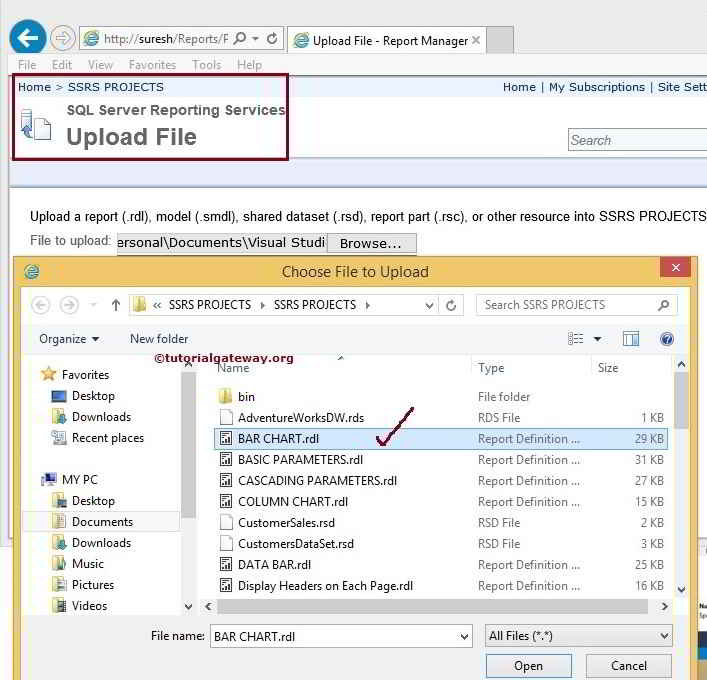Follow the Home breadcrumb link
Screen dimensions: 707x680
pyautogui.click(x=34, y=87)
